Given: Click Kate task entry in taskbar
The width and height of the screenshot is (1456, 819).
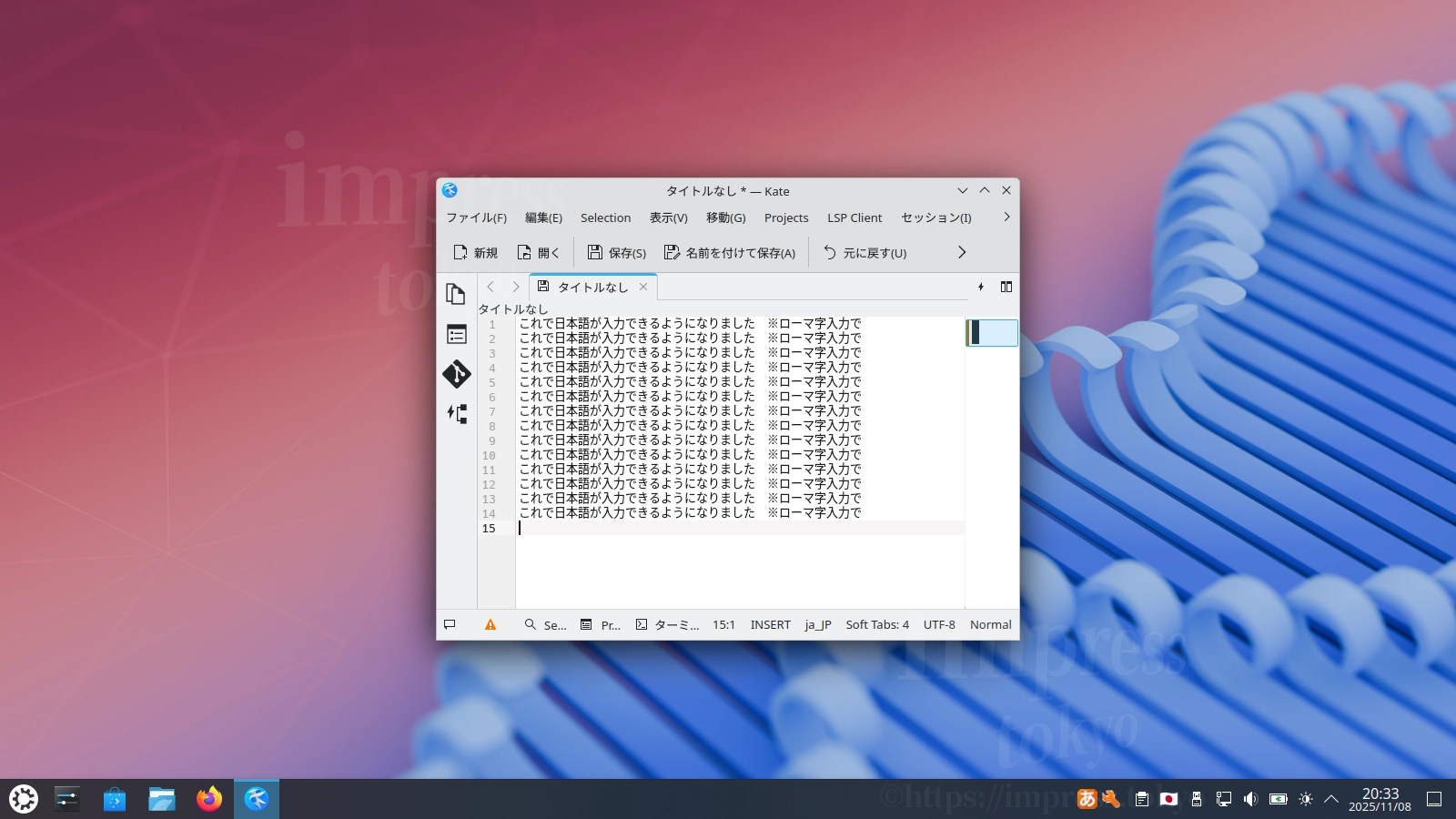Looking at the screenshot, I should (x=257, y=799).
